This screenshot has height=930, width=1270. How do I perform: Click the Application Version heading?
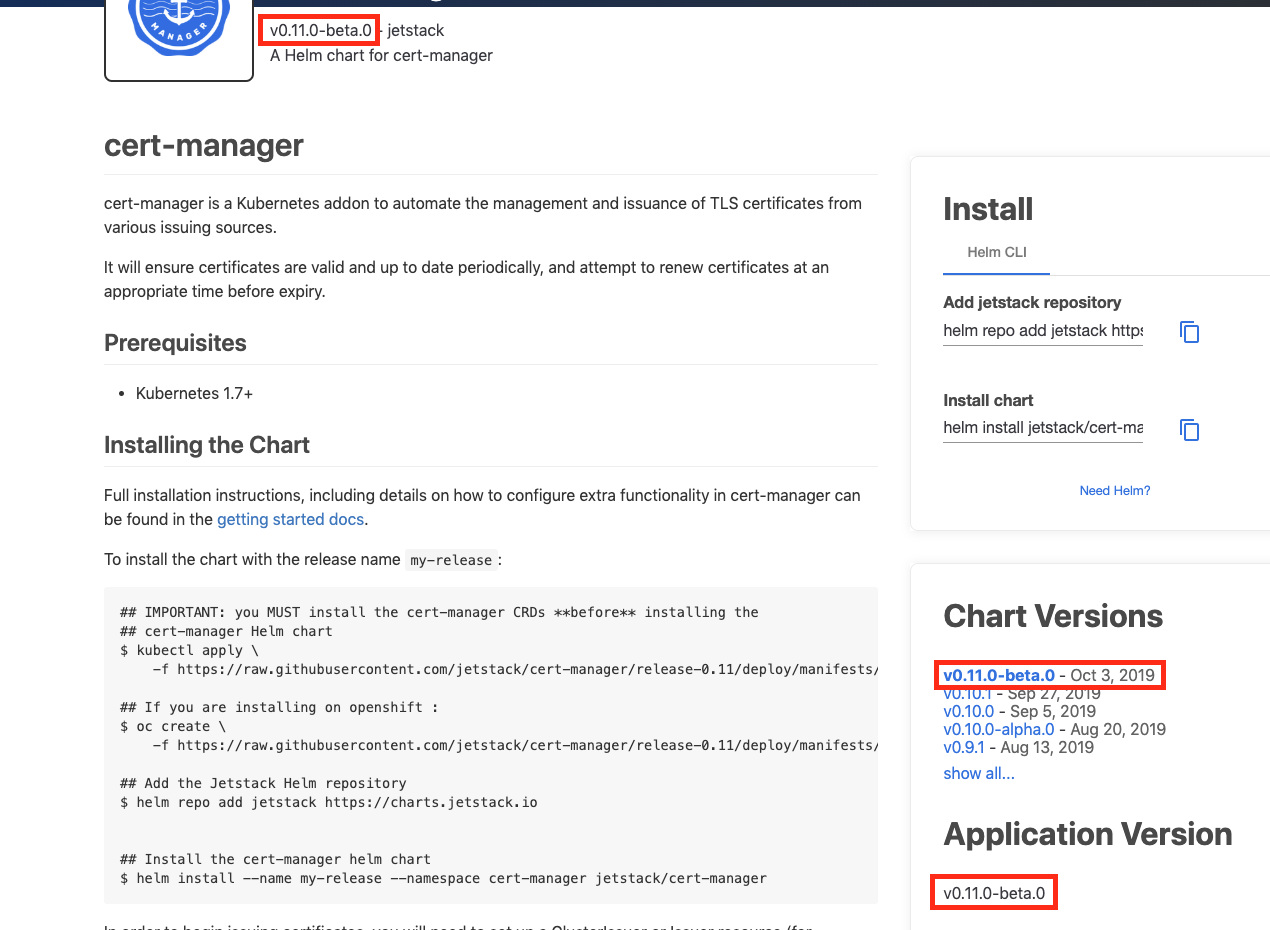[x=1088, y=834]
